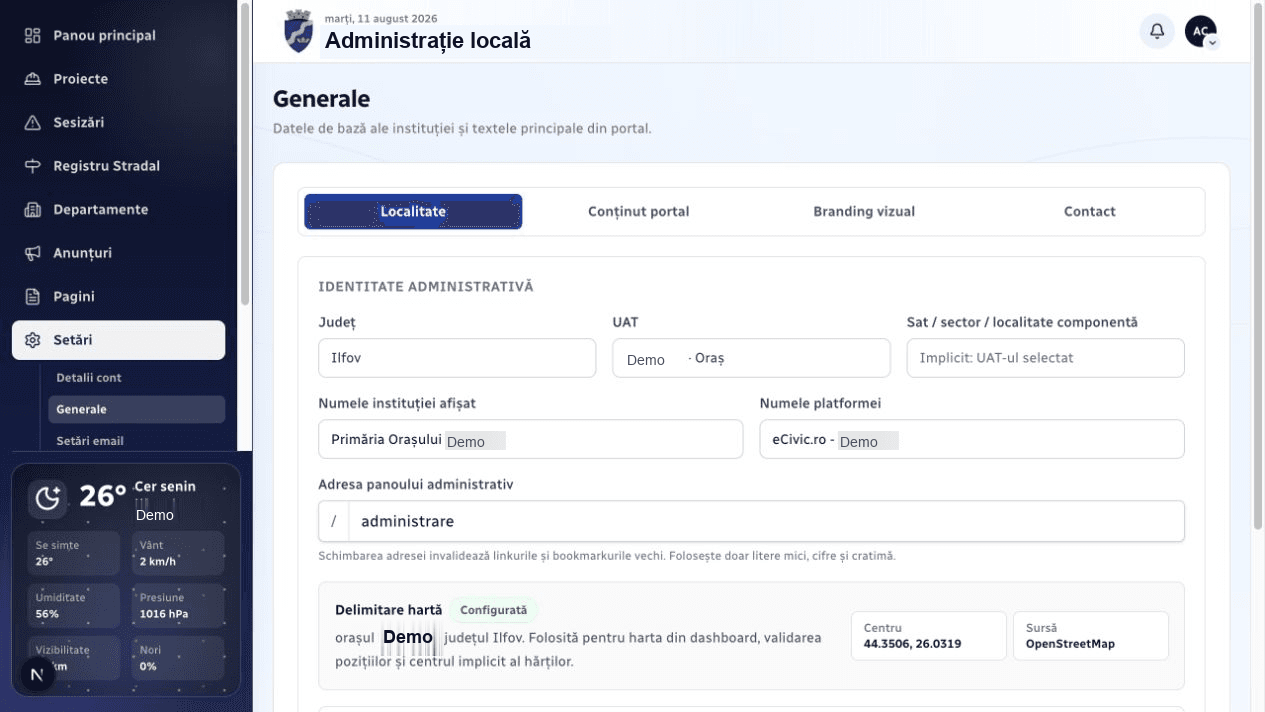Click the Sursă OpenStreetMap box
The image size is (1265, 712).
(1091, 636)
